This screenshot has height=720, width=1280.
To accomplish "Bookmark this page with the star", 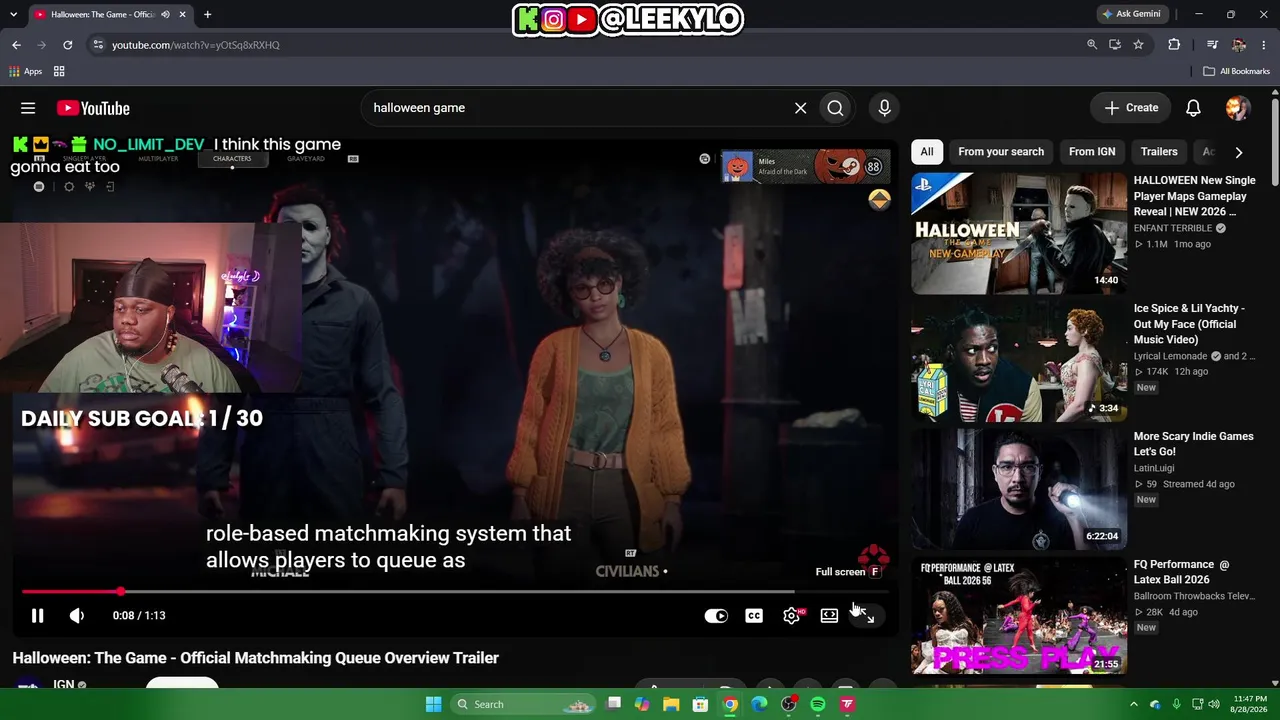I will (x=1138, y=45).
